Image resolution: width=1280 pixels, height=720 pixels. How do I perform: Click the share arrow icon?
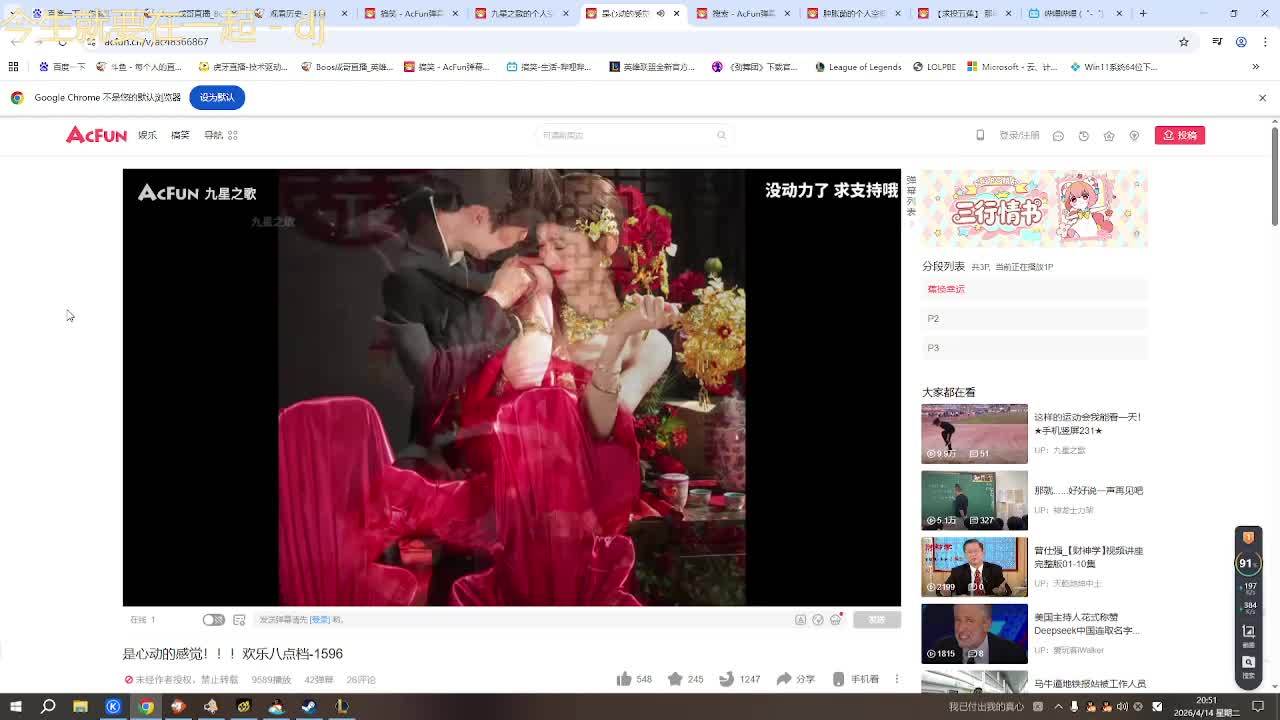click(784, 679)
